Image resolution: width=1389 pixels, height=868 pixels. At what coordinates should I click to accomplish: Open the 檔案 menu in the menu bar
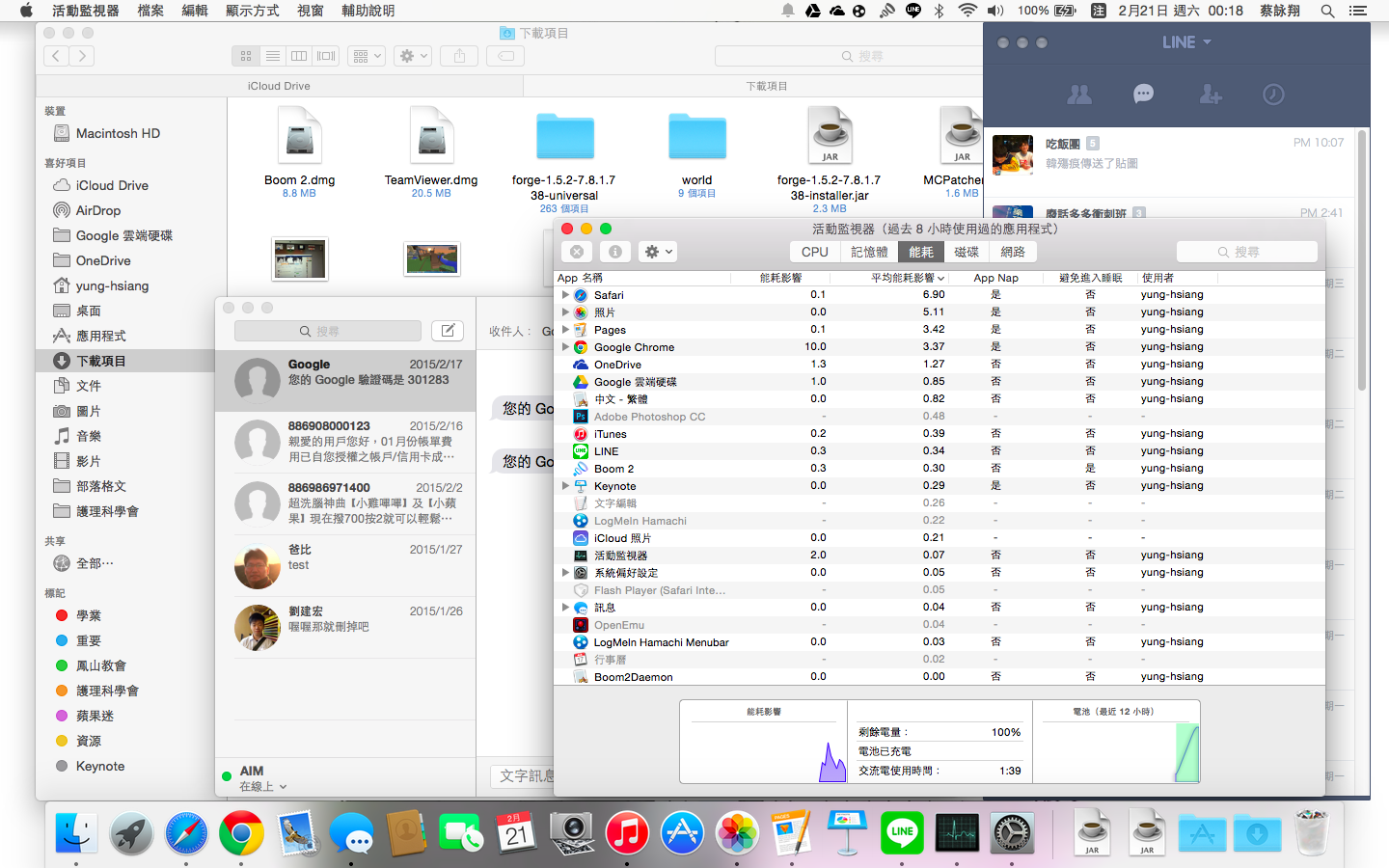click(150, 11)
